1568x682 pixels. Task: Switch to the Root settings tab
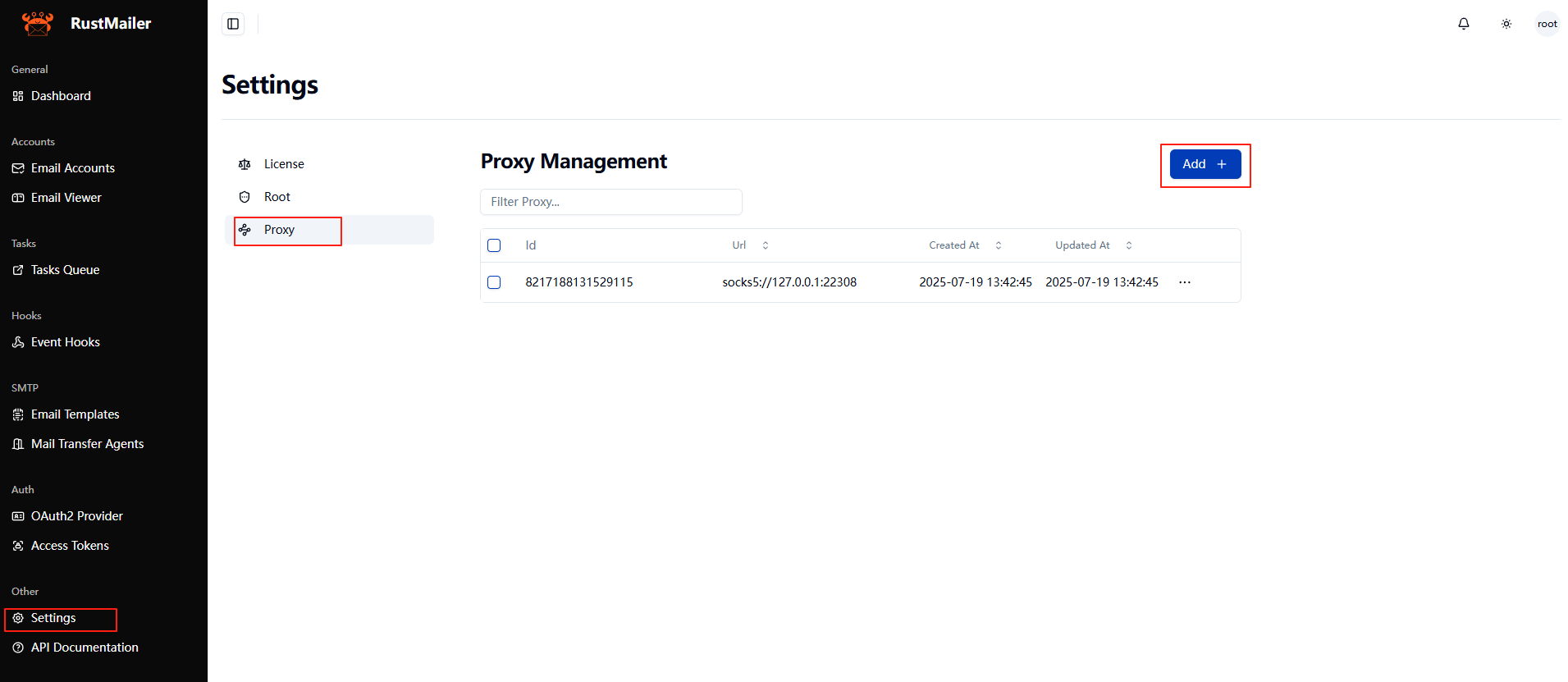[x=329, y=197]
